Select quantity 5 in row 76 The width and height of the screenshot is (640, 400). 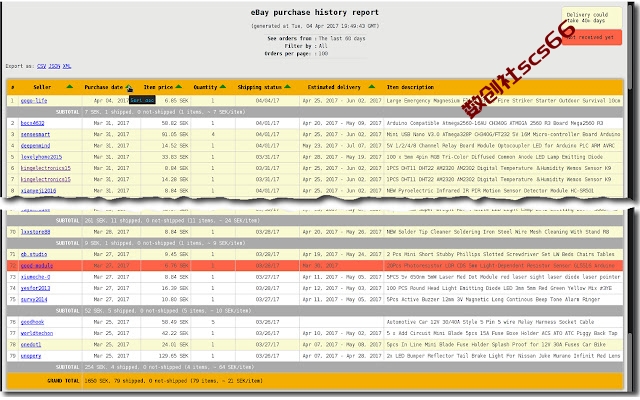pyautogui.click(x=213, y=322)
